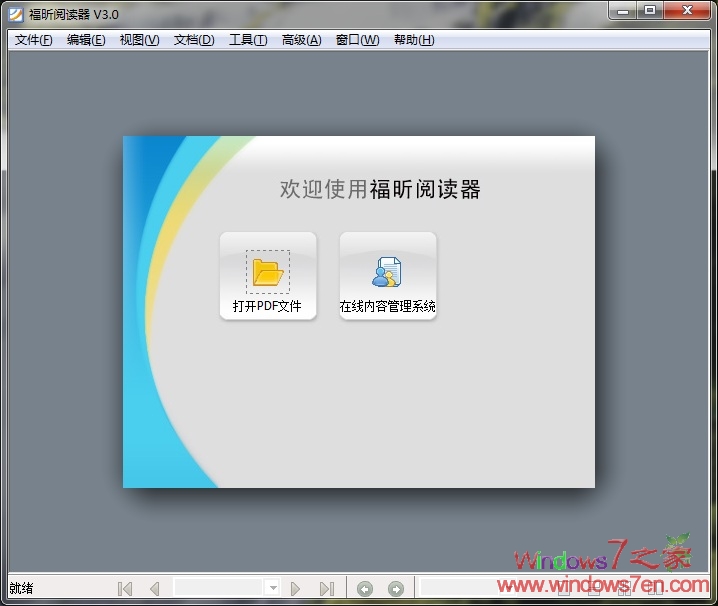Expand the page number dropdown arrow
Screen dimensions: 718x606
coord(272,589)
